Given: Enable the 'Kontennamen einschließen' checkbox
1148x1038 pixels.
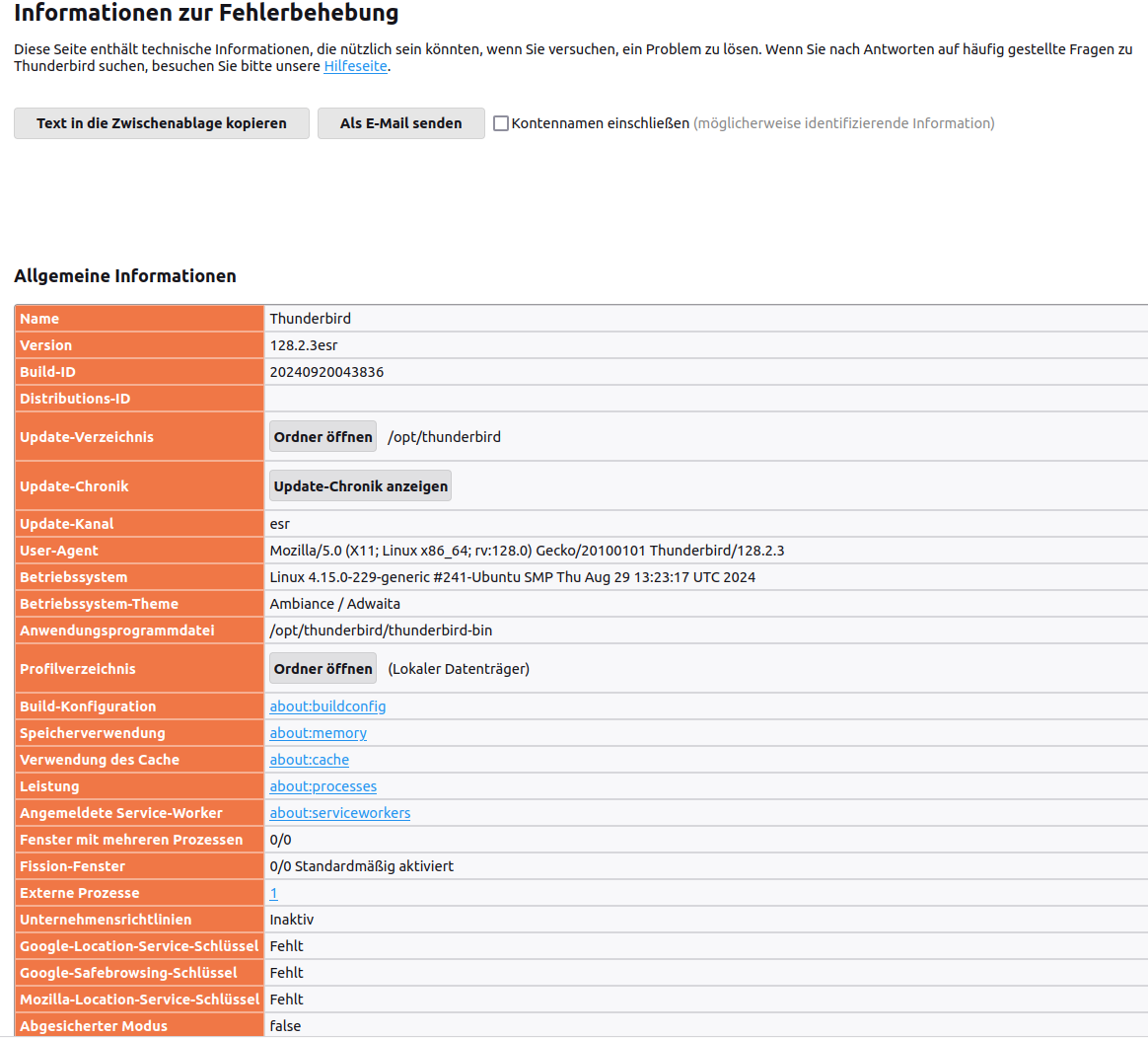Looking at the screenshot, I should tap(501, 123).
